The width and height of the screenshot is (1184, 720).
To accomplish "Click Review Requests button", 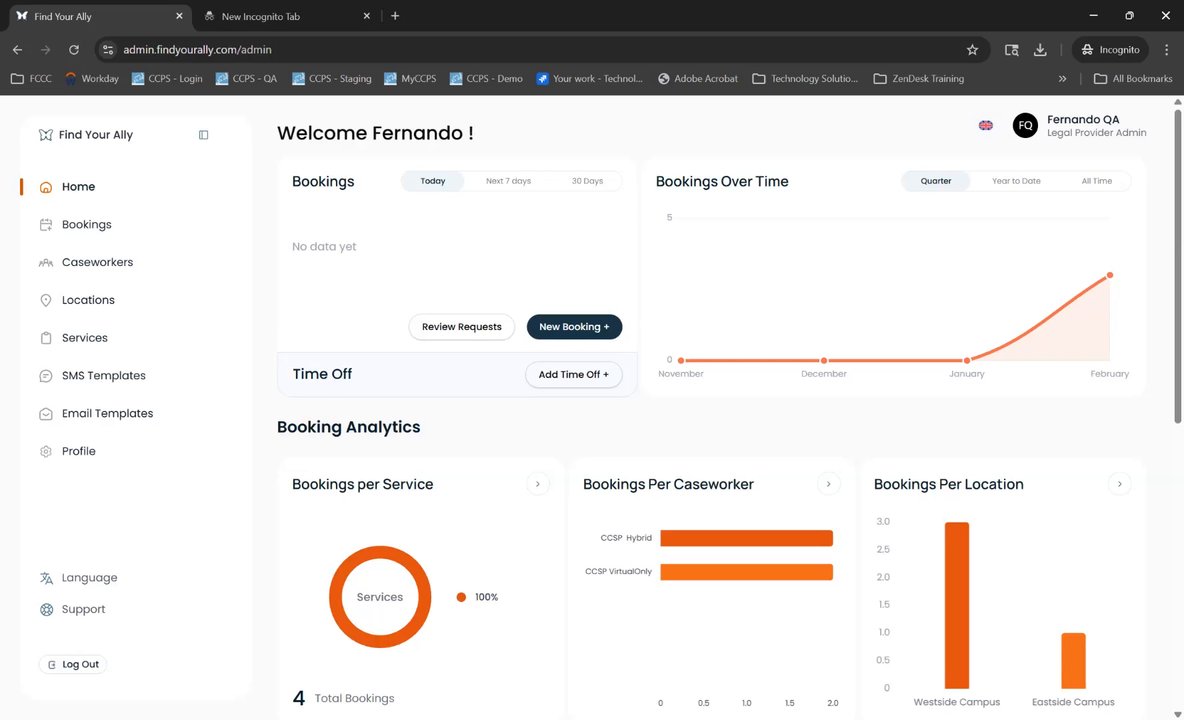I will coord(461,327).
